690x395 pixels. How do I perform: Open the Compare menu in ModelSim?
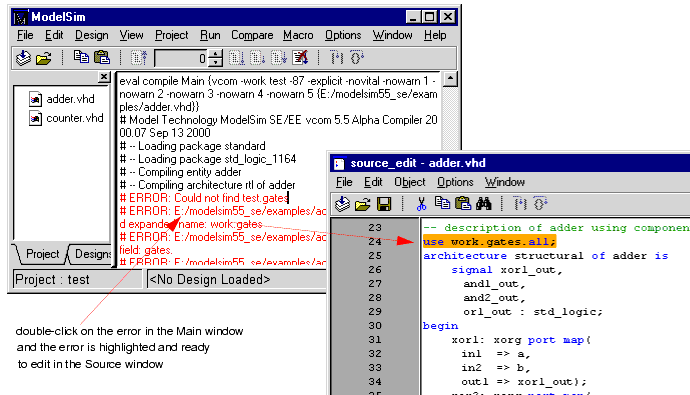pos(252,35)
